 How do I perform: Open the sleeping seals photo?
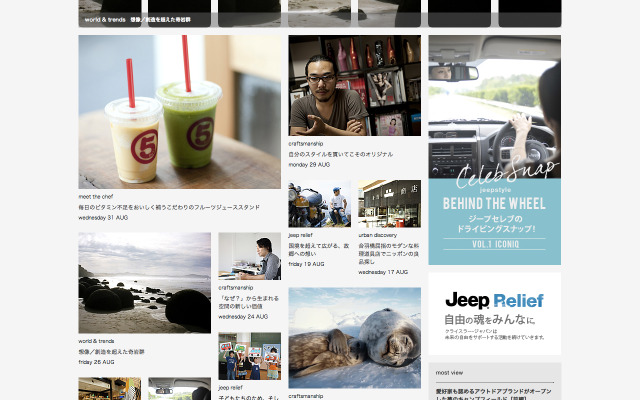coord(355,338)
